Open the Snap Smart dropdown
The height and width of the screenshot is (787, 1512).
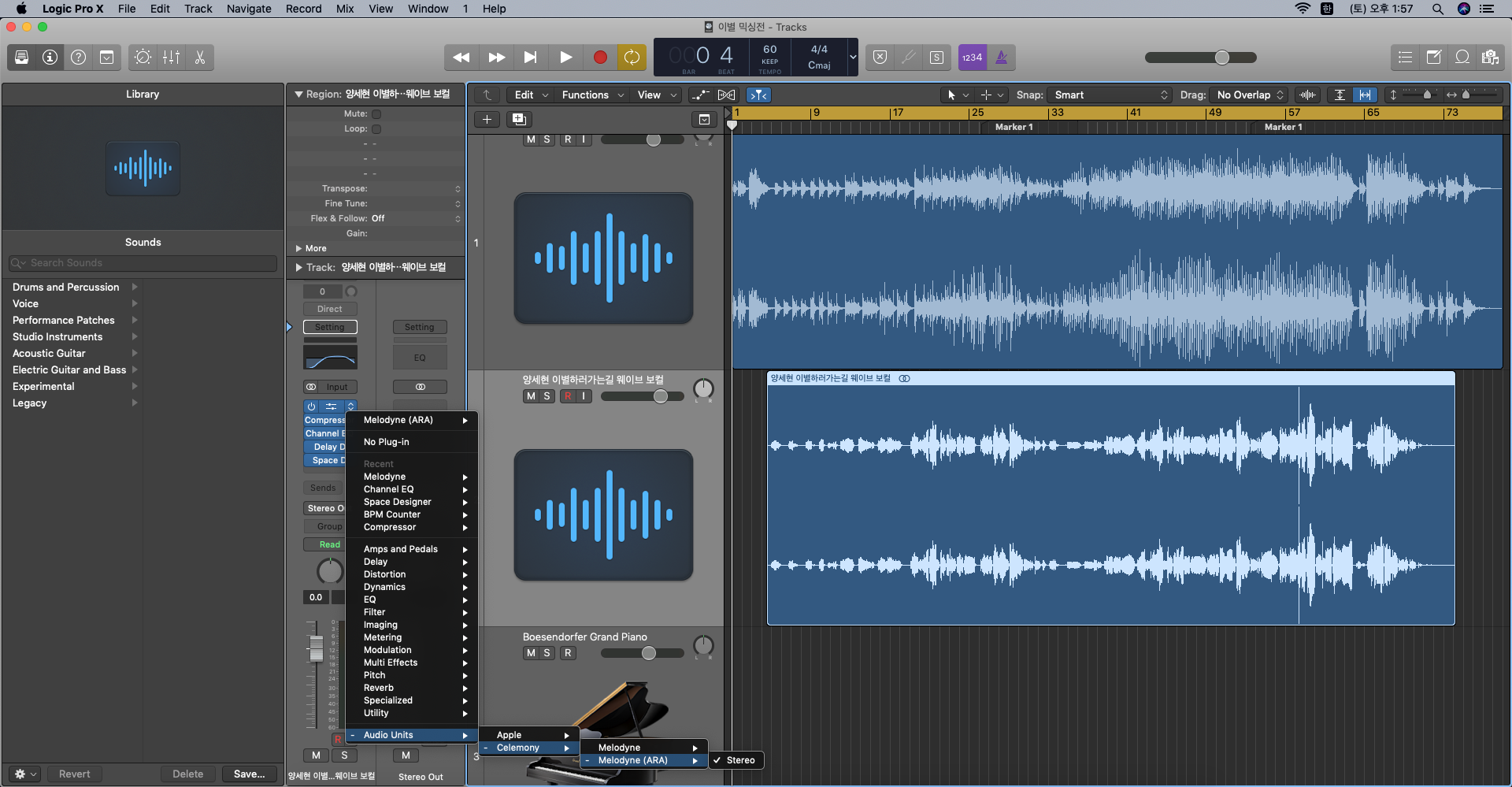(x=1110, y=95)
